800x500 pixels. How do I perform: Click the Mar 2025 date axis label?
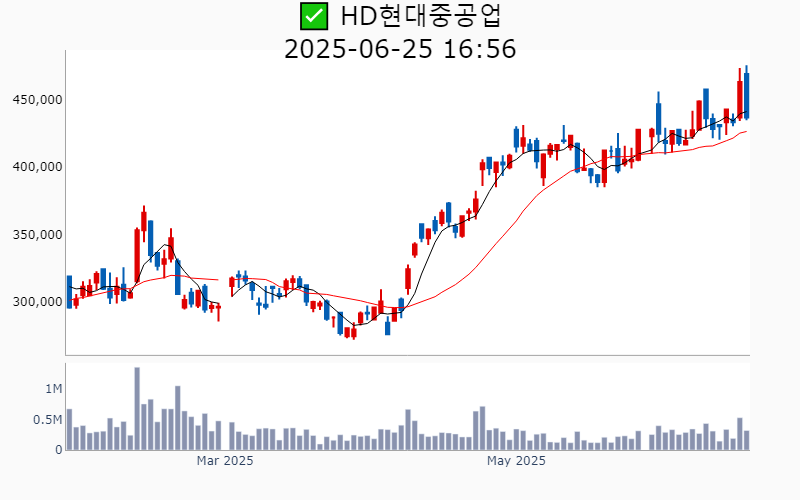click(x=225, y=461)
